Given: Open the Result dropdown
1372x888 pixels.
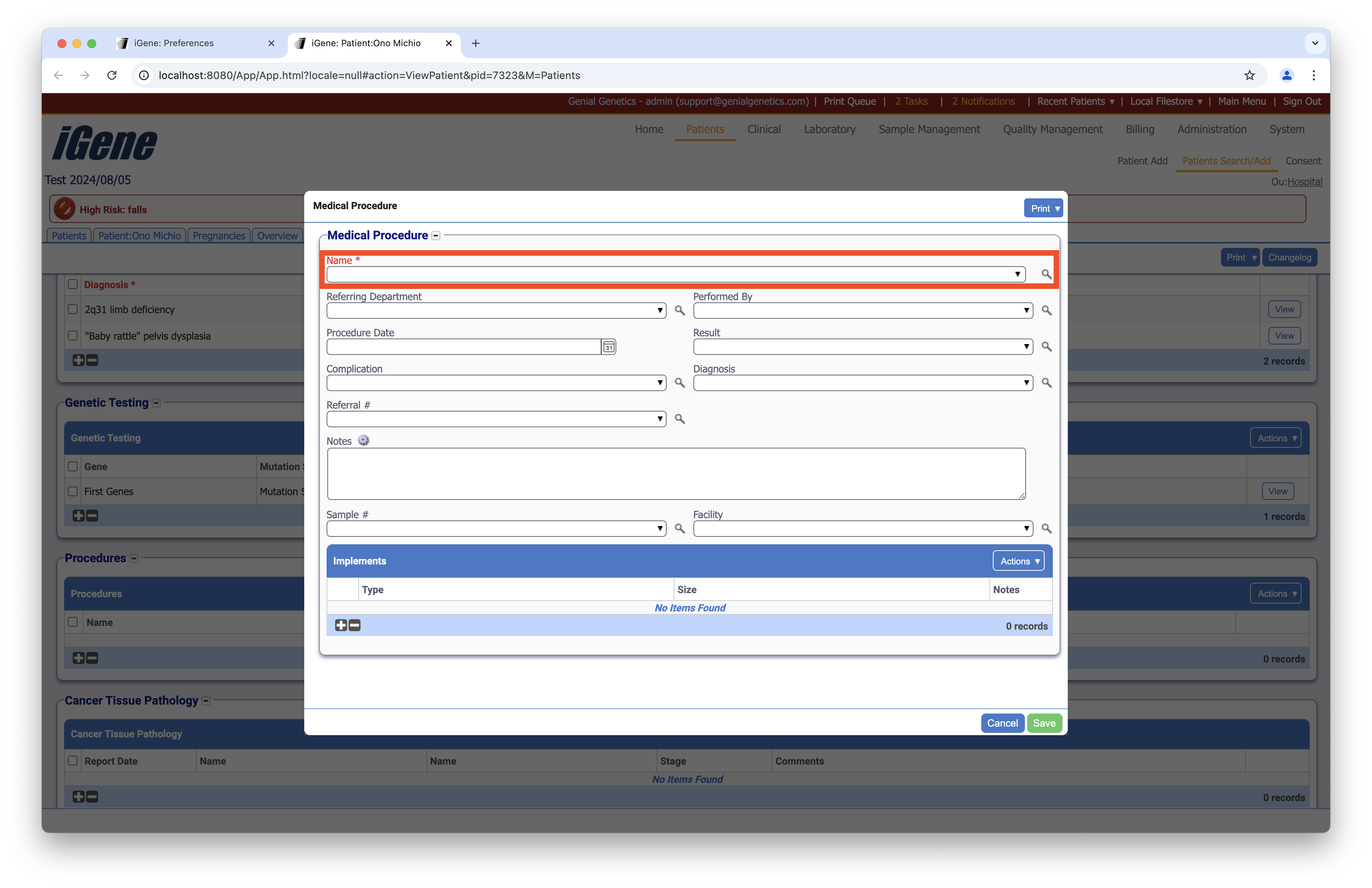Looking at the screenshot, I should point(862,347).
